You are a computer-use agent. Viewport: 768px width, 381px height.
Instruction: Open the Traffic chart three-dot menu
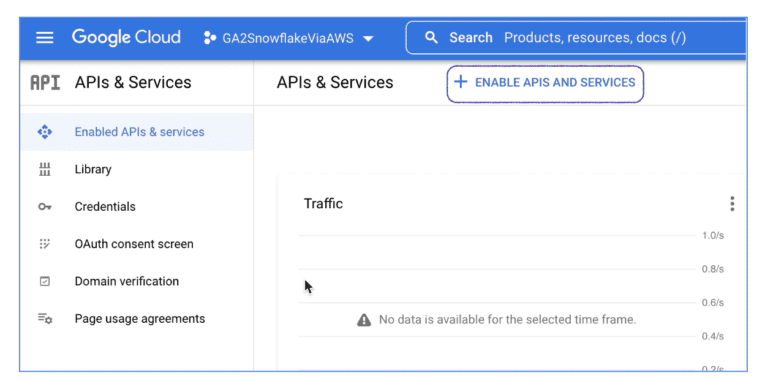732,204
